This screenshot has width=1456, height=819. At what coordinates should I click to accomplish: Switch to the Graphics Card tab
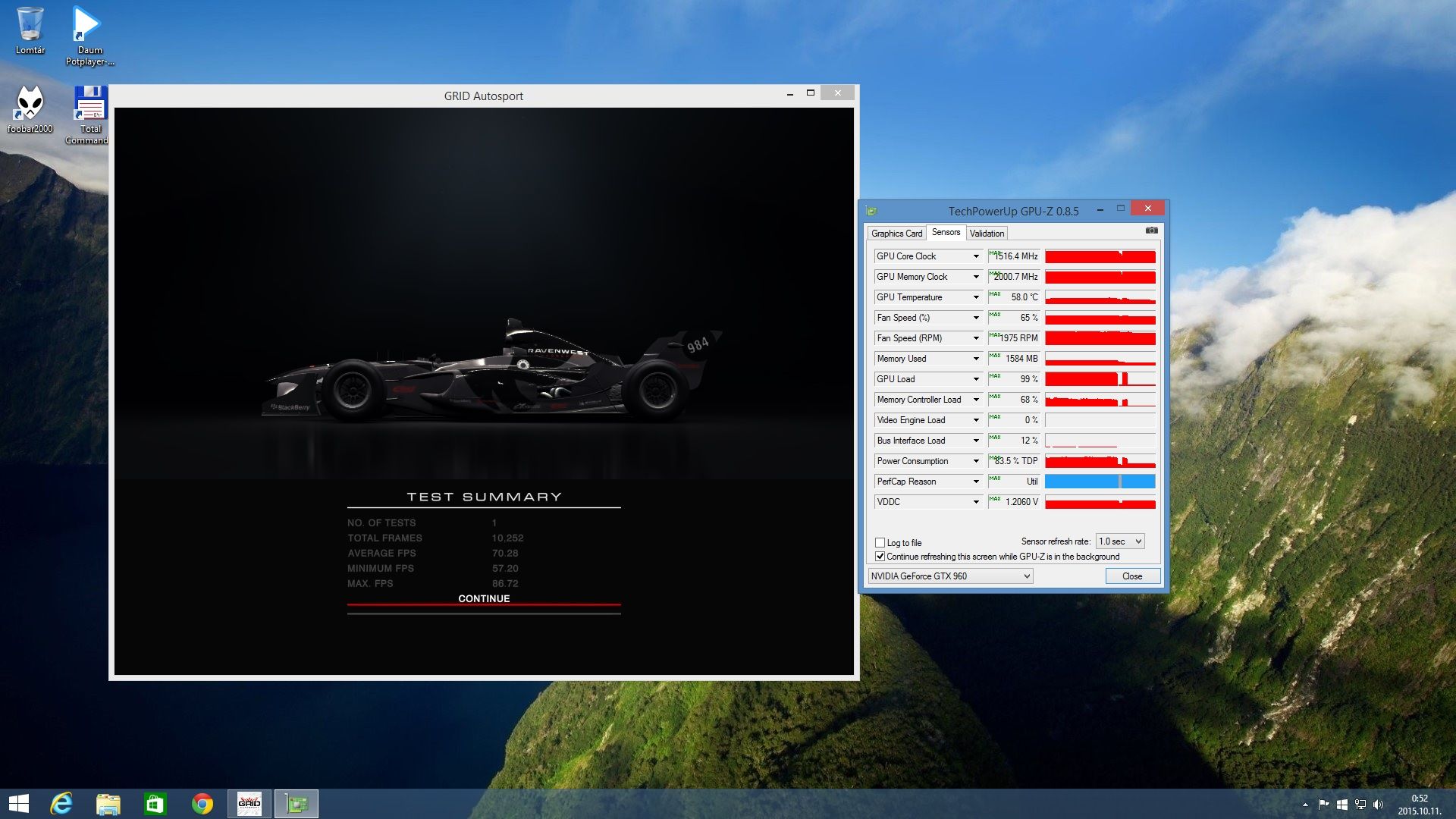click(896, 234)
